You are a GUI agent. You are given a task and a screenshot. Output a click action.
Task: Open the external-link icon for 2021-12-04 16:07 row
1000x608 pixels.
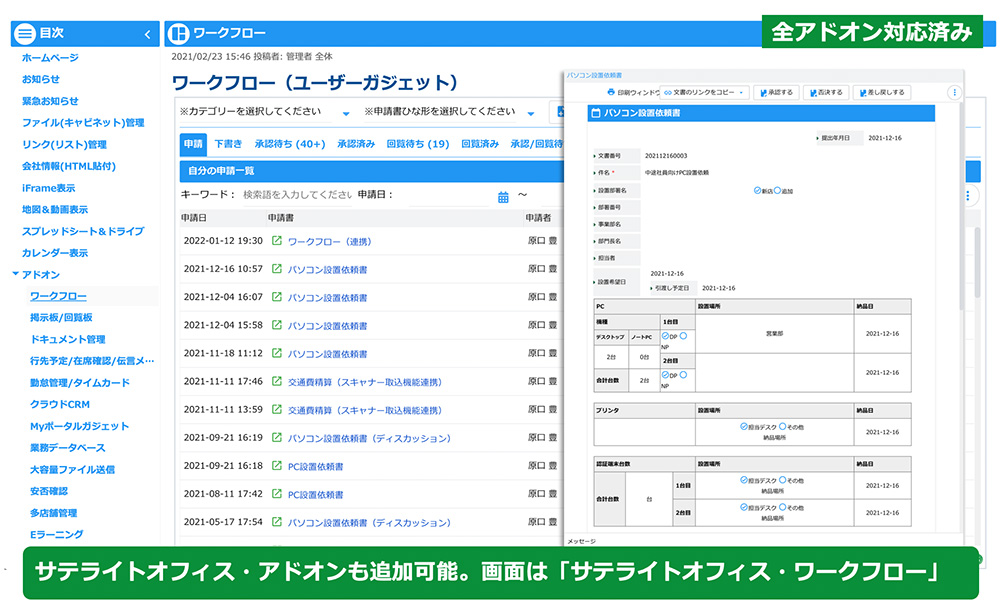[277, 297]
